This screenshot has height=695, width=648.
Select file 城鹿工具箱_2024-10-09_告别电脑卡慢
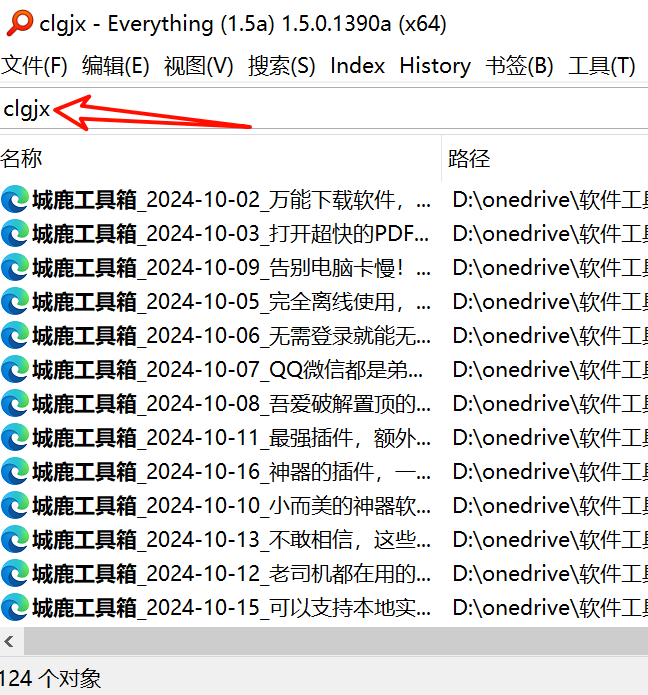point(231,268)
